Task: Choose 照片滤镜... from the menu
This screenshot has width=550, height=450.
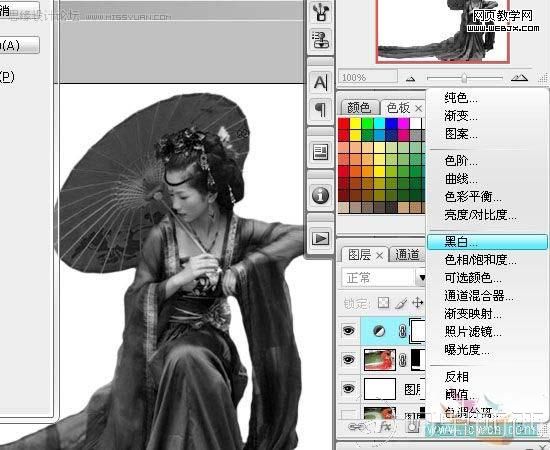Action: pos(473,331)
